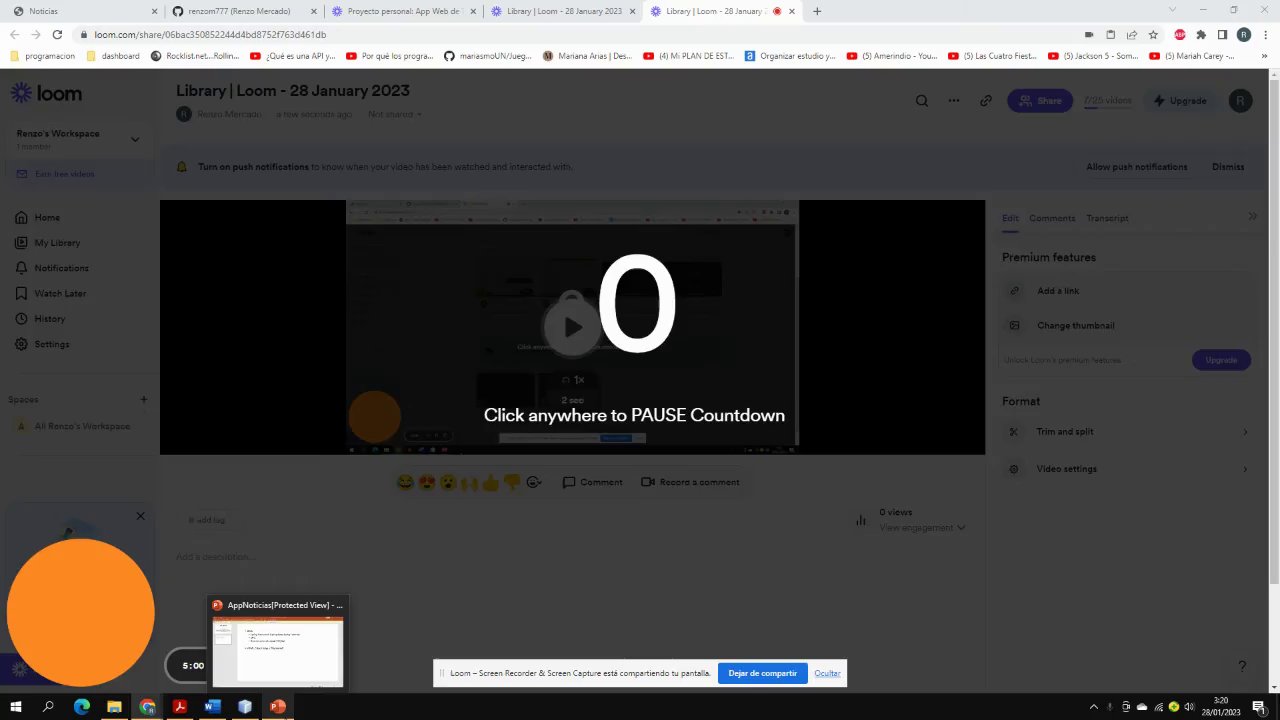
Task: Click the search magnifier icon in Loom header
Action: tap(922, 100)
